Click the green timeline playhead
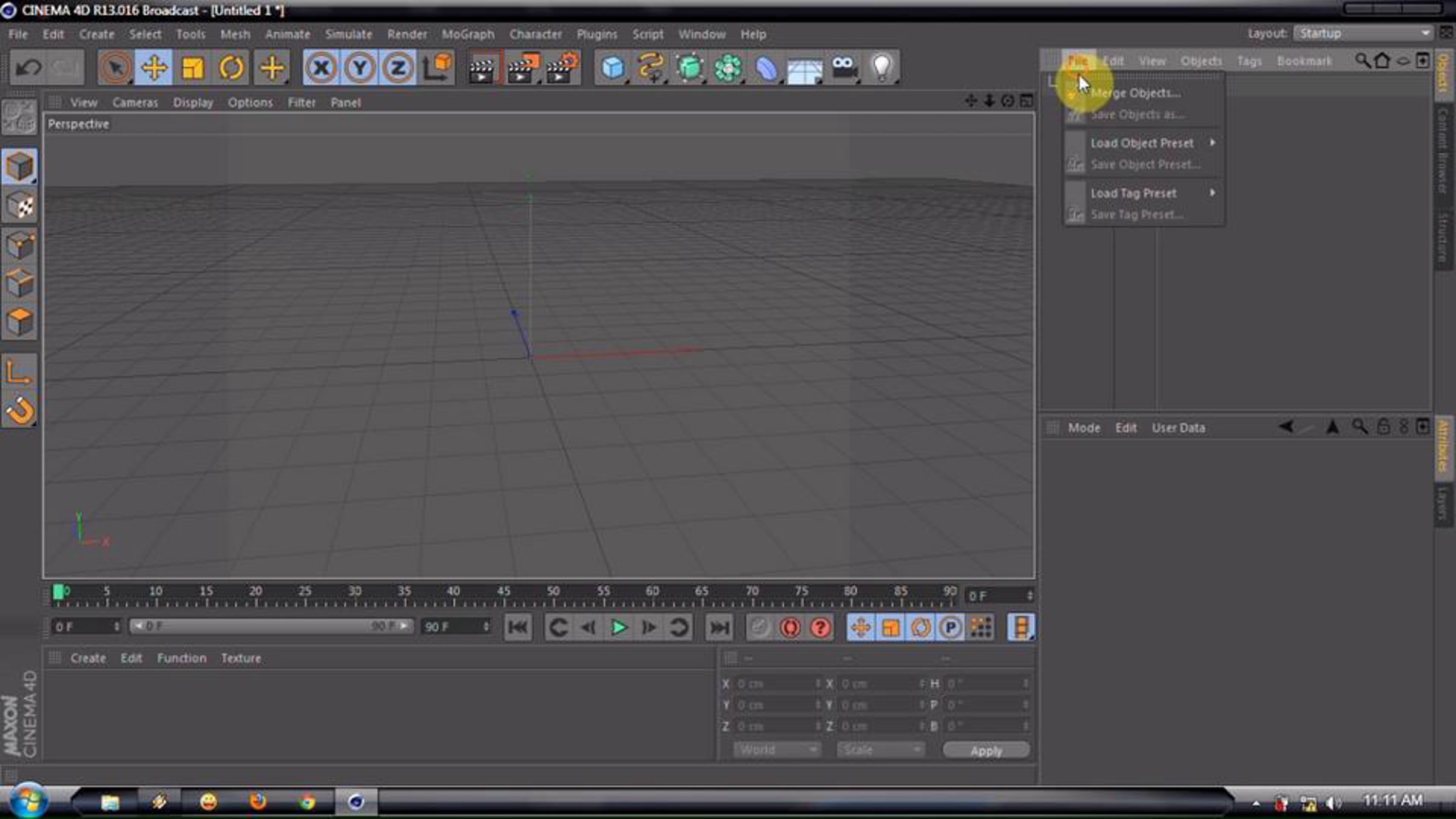The width and height of the screenshot is (1456, 819). pyautogui.click(x=58, y=593)
